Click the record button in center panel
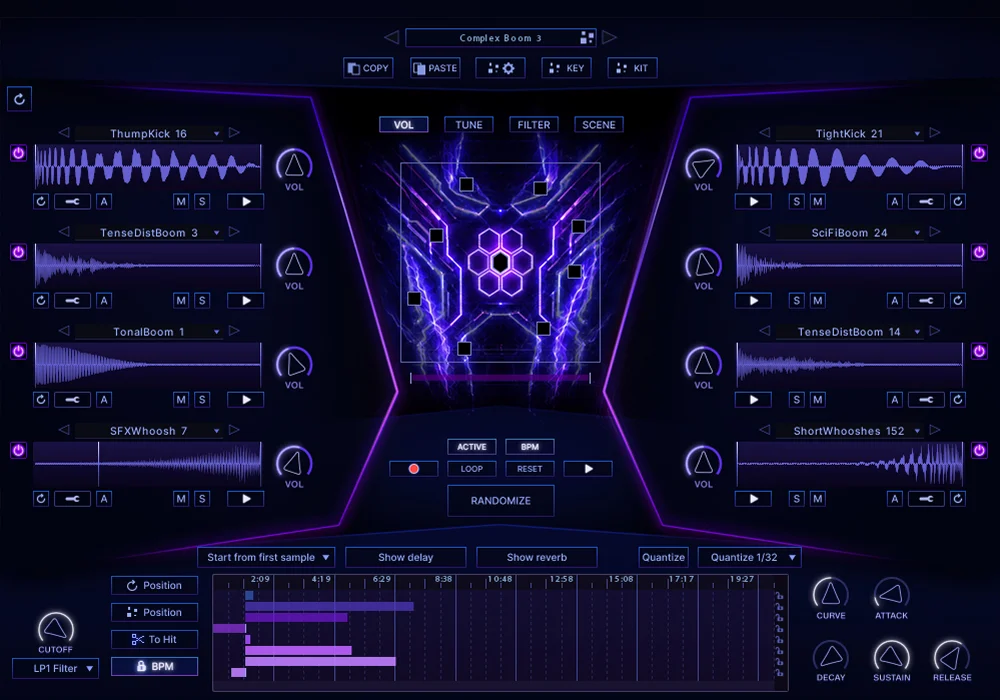 [x=413, y=469]
